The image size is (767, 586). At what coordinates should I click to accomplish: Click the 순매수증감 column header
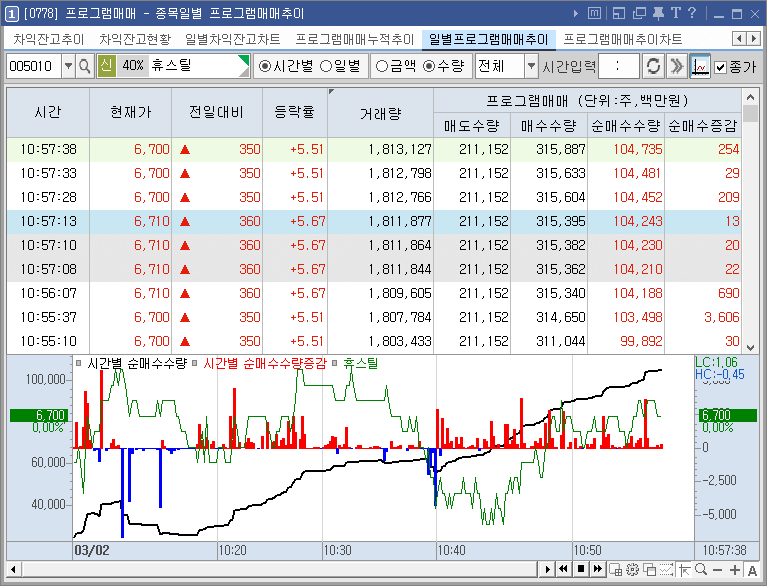coord(702,126)
